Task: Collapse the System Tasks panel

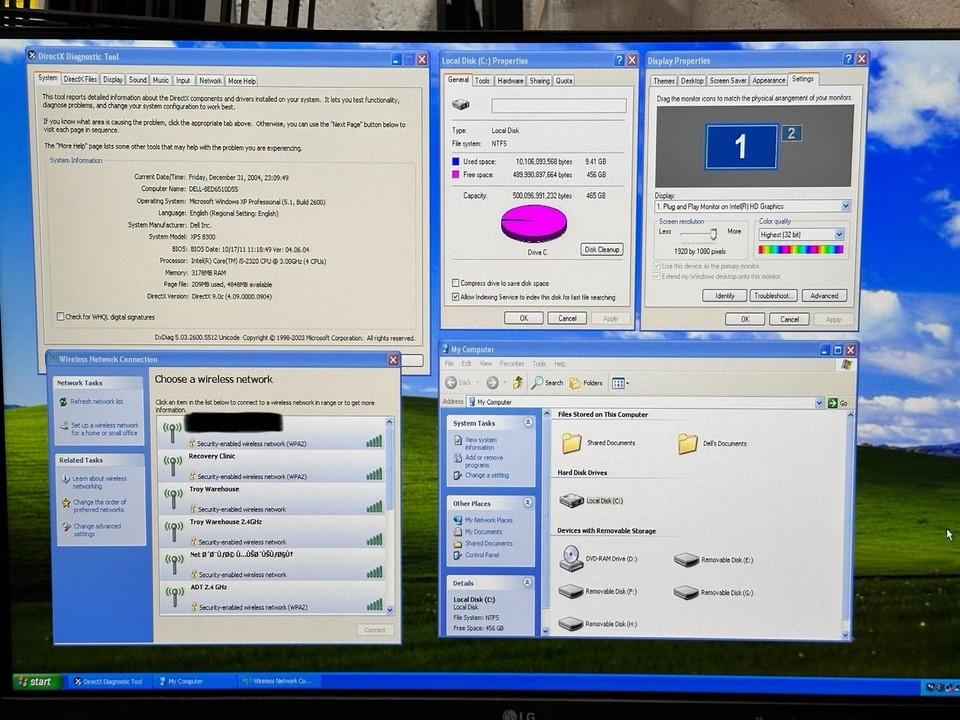Action: click(x=529, y=424)
